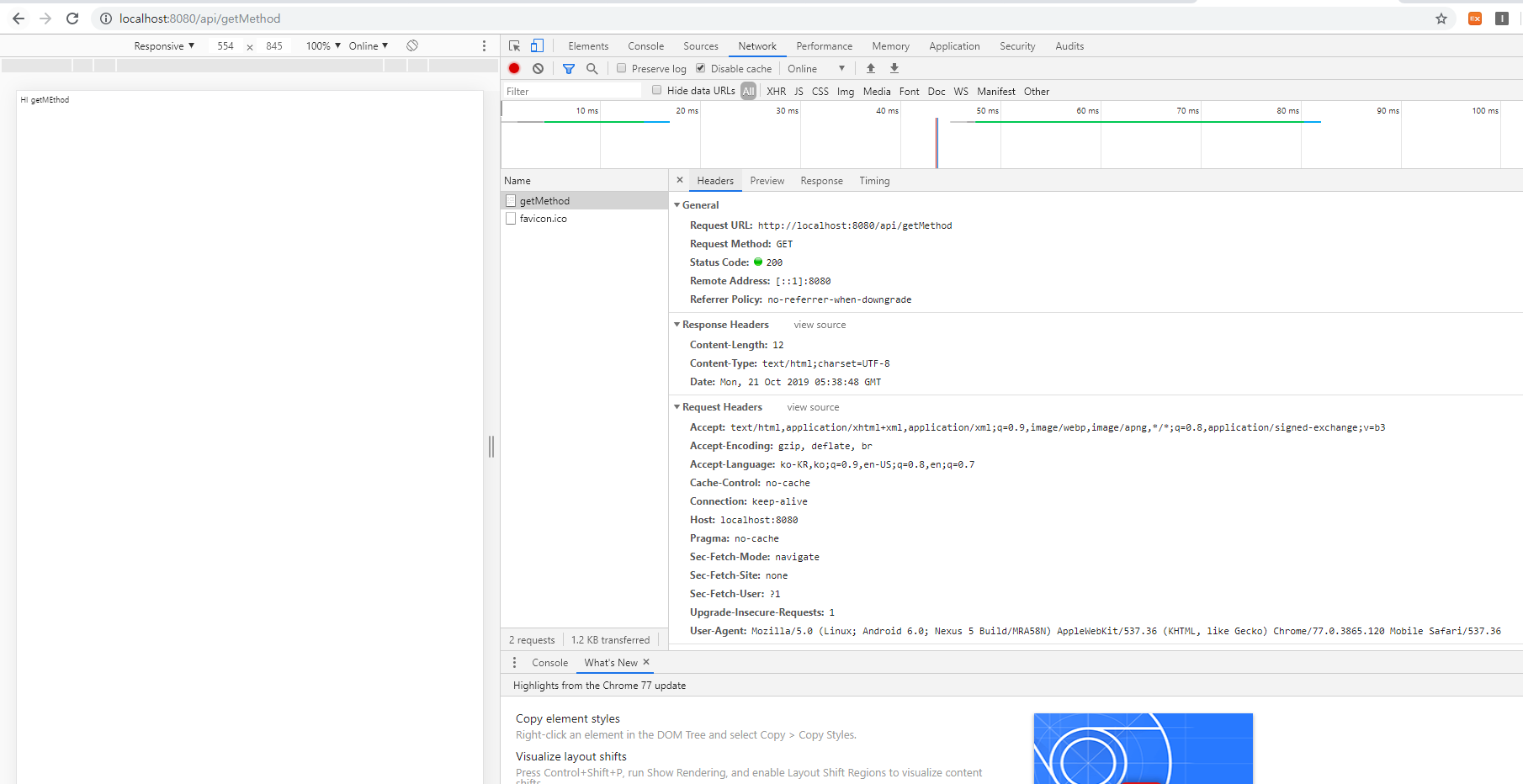
Task: Switch to the Console panel tab
Action: [645, 46]
